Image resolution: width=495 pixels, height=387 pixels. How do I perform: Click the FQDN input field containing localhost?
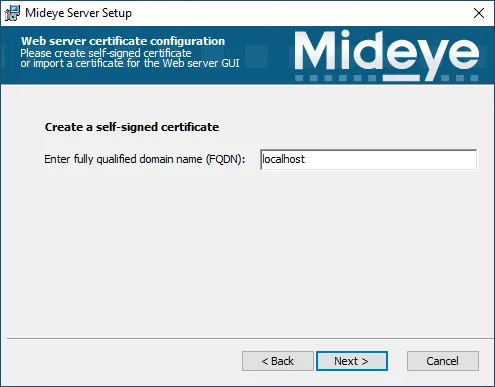point(368,159)
